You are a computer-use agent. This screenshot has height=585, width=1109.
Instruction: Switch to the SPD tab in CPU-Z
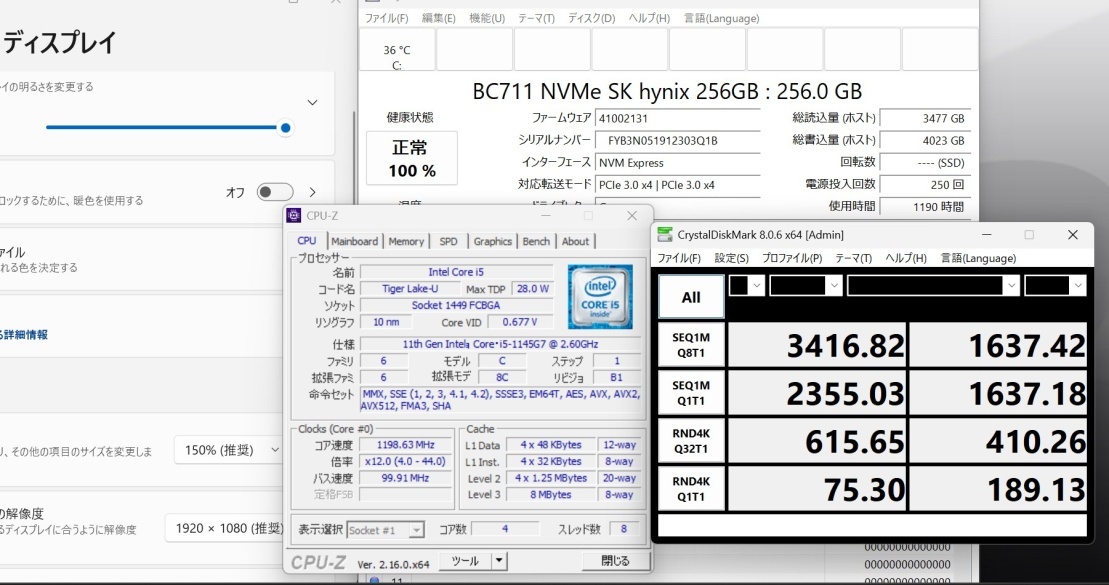pos(448,241)
